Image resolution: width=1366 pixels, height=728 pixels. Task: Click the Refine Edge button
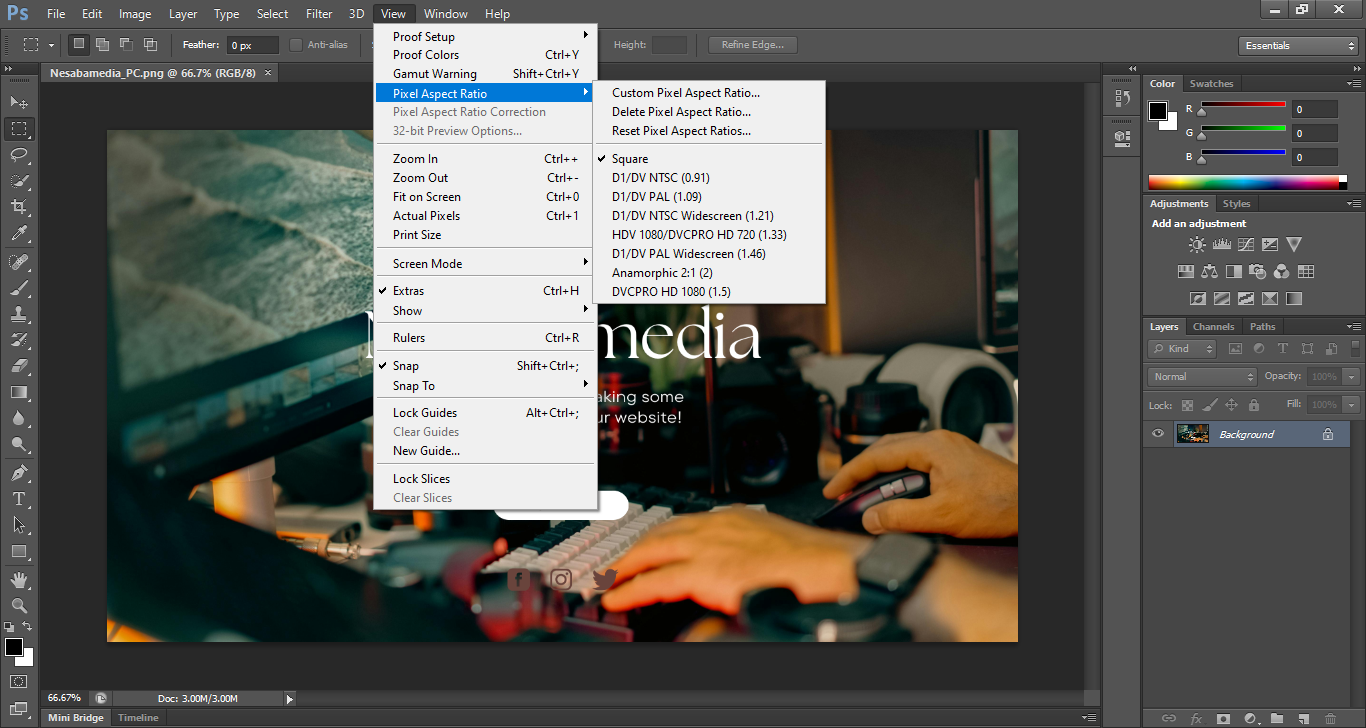tap(752, 45)
